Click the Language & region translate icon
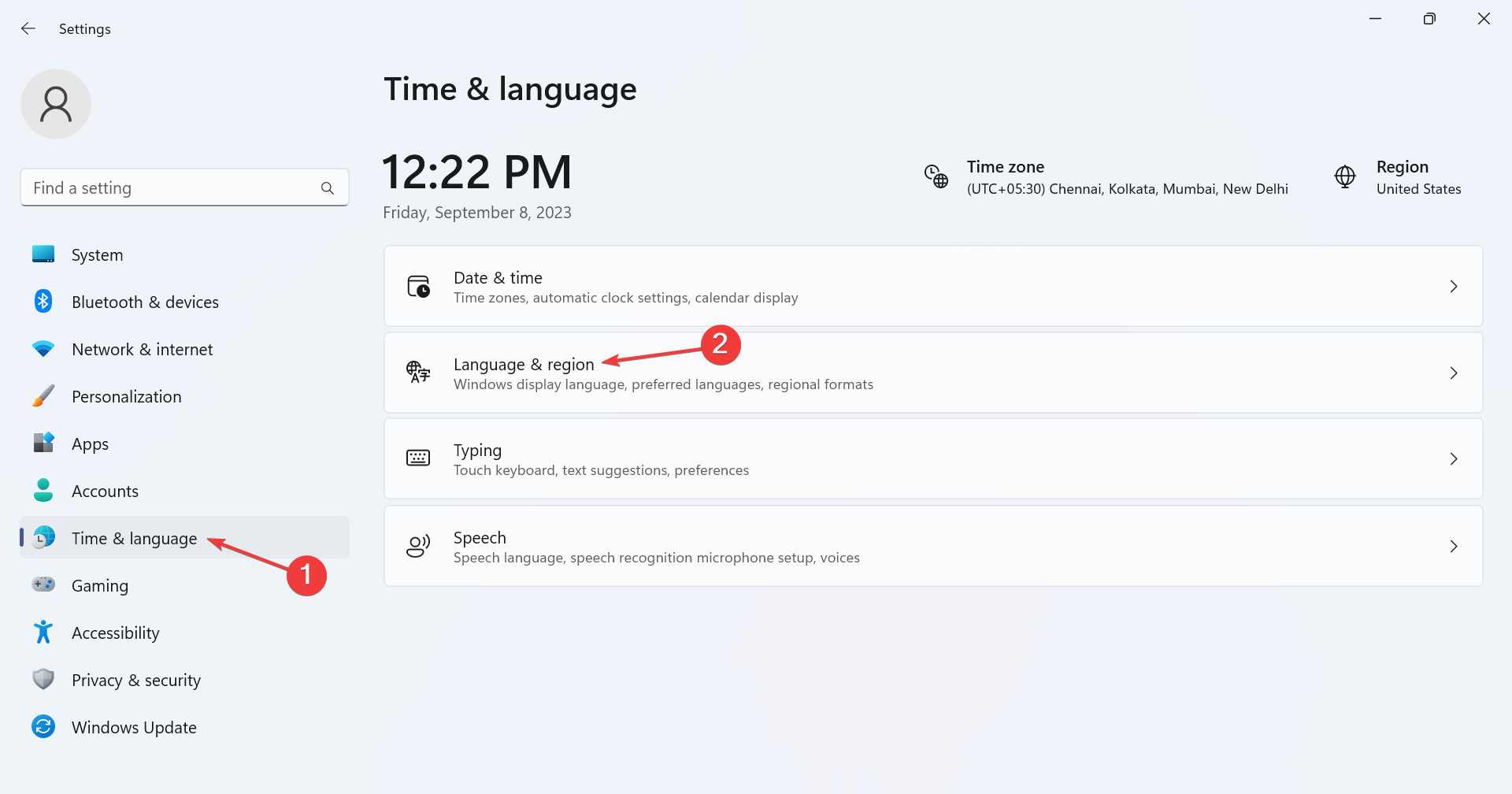1512x794 pixels. tap(418, 372)
